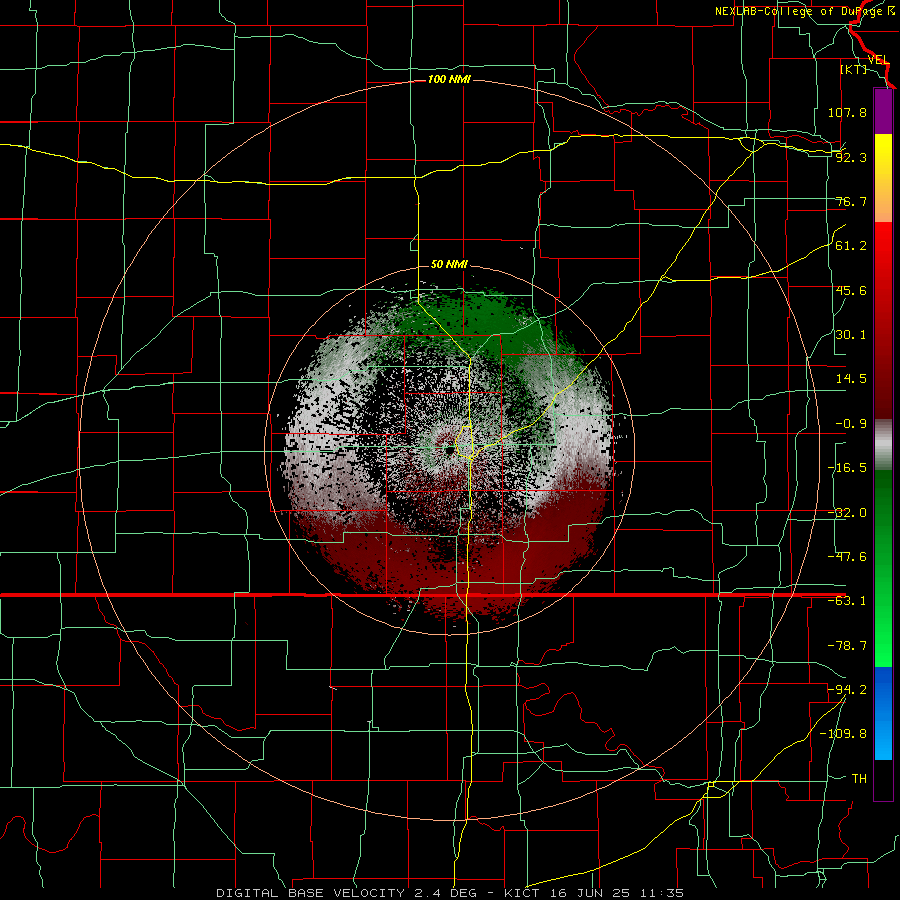Select the -109.8 legend value

843,734
